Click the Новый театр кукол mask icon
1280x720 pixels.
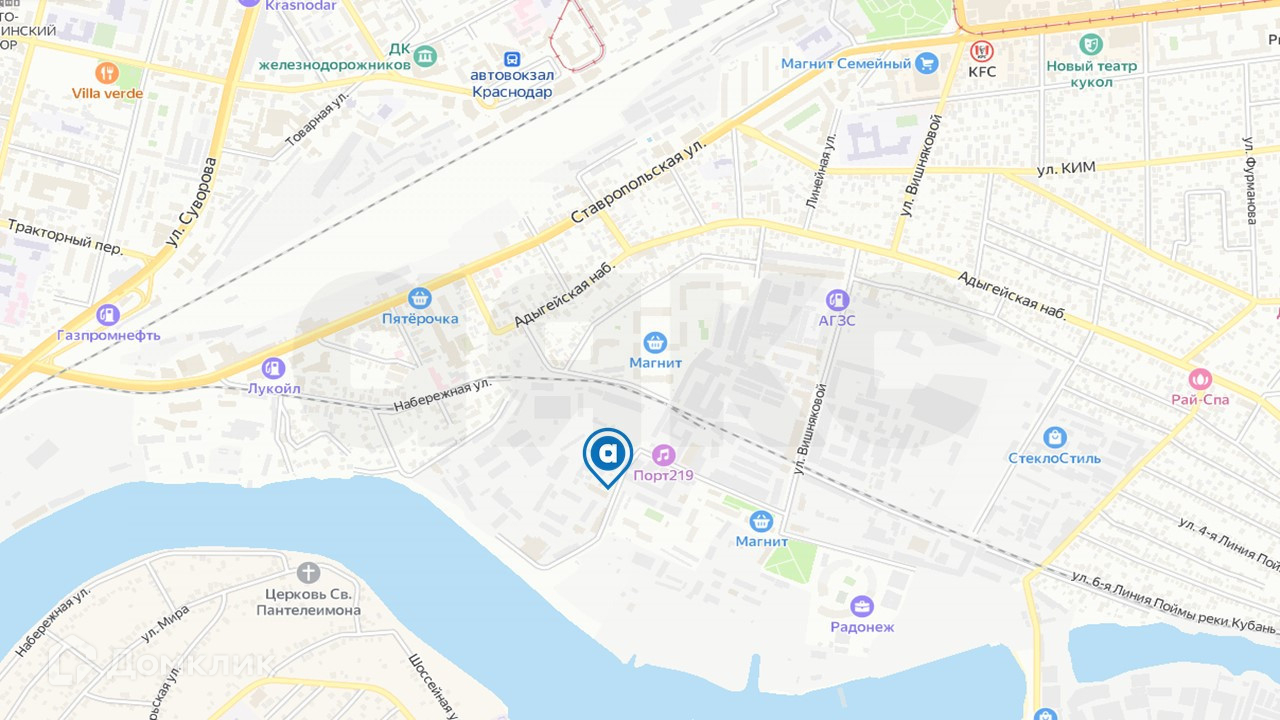pyautogui.click(x=1091, y=45)
